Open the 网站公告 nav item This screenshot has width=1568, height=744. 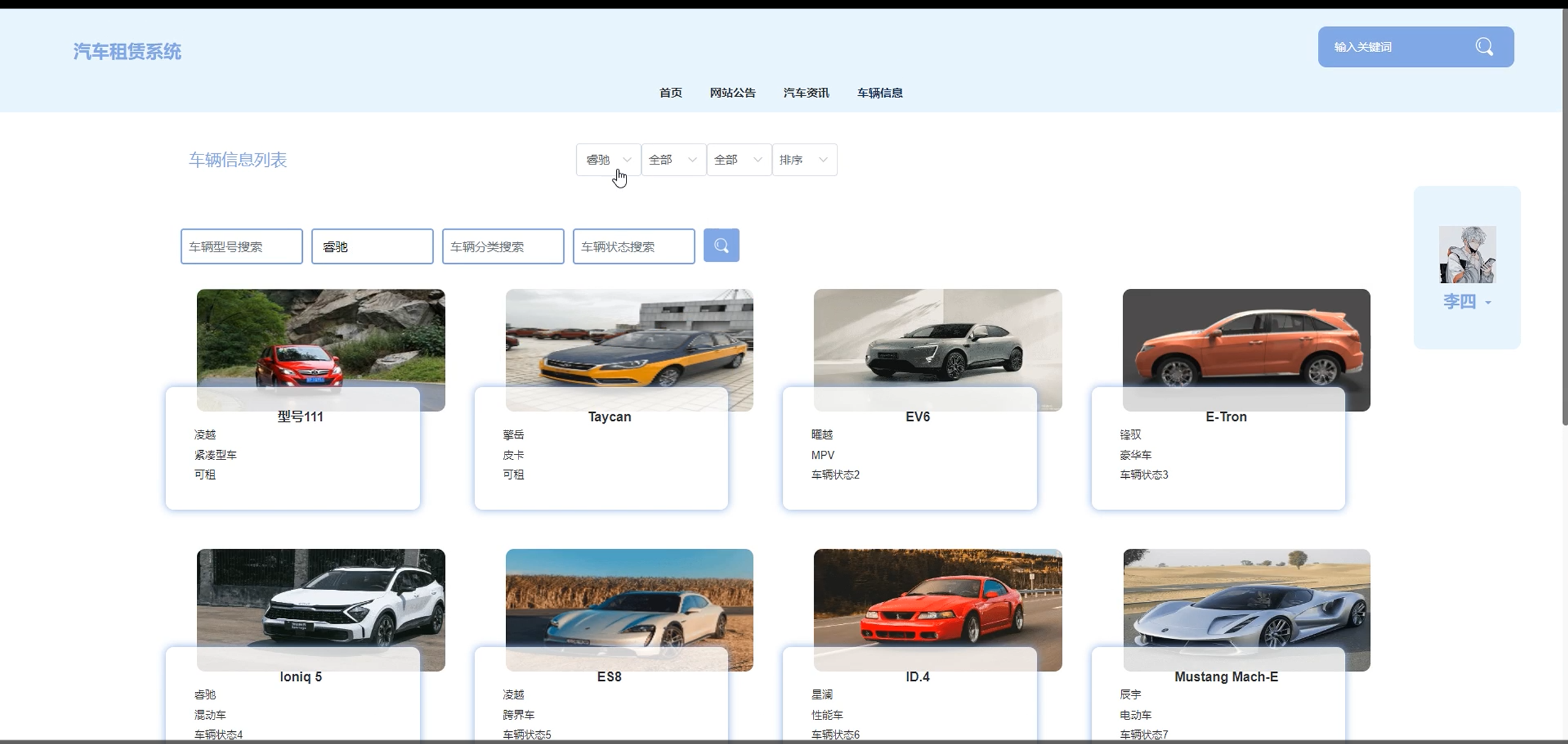coord(733,93)
